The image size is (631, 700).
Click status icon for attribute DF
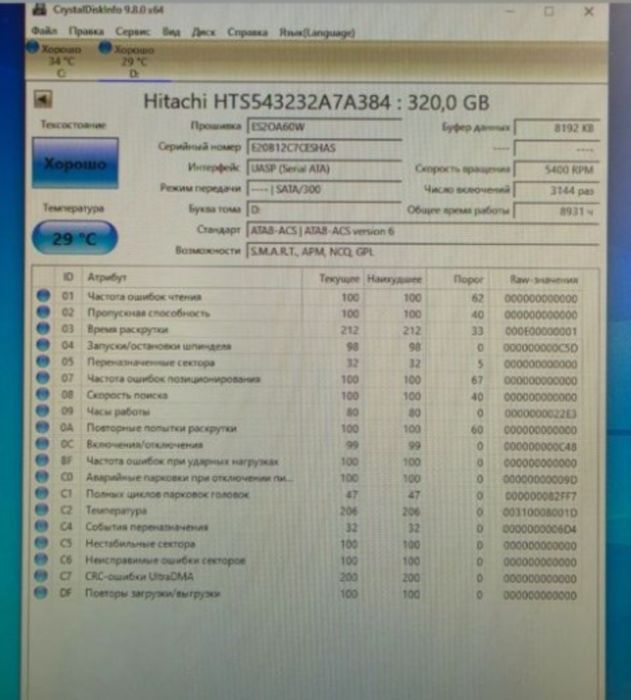point(41,592)
